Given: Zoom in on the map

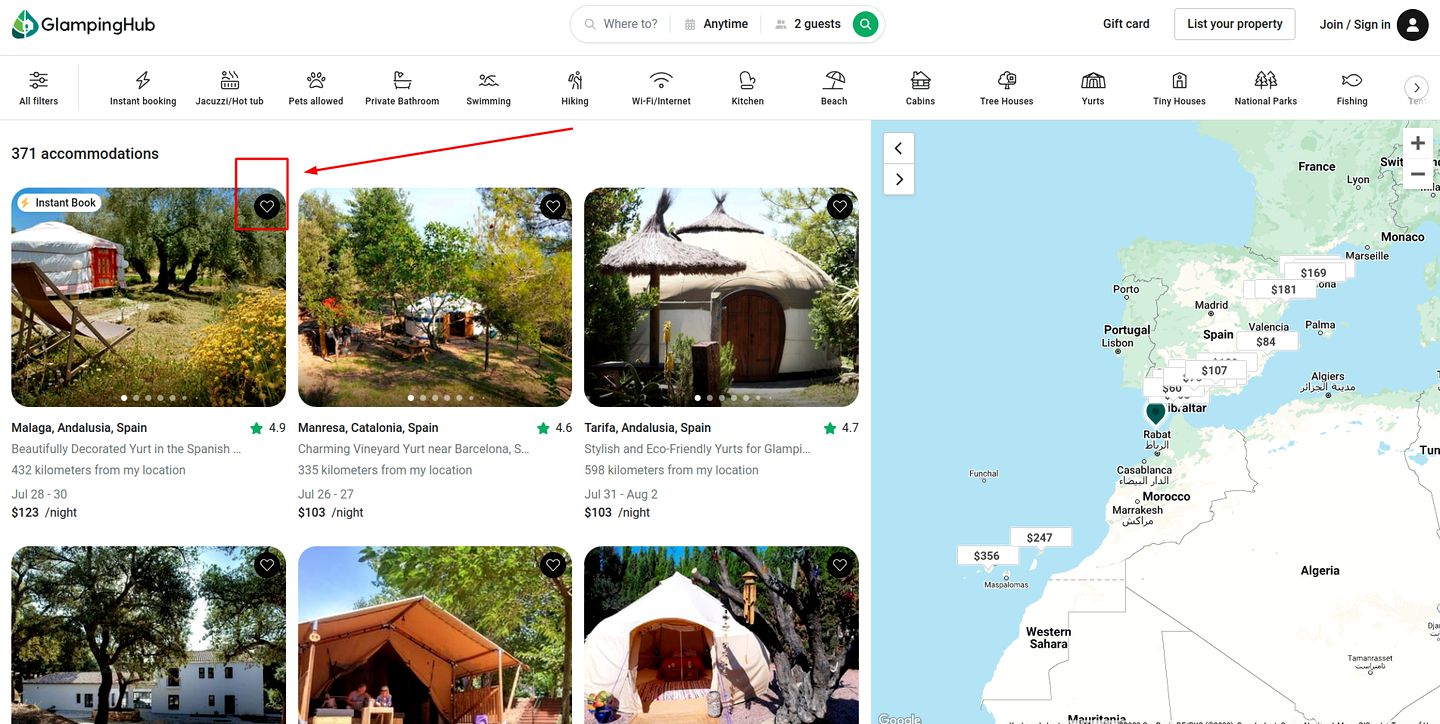Looking at the screenshot, I should (1418, 143).
